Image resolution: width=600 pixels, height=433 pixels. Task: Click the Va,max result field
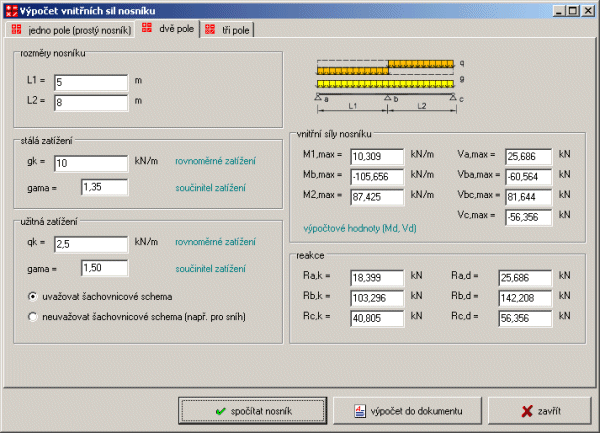click(x=528, y=156)
